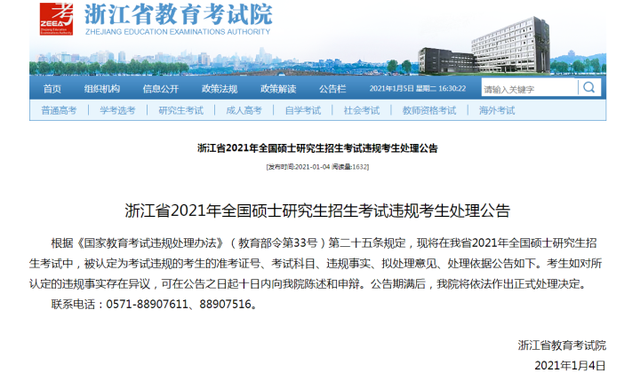640x375 pixels.
Task: Go to 海外考试 section
Action: (497, 111)
